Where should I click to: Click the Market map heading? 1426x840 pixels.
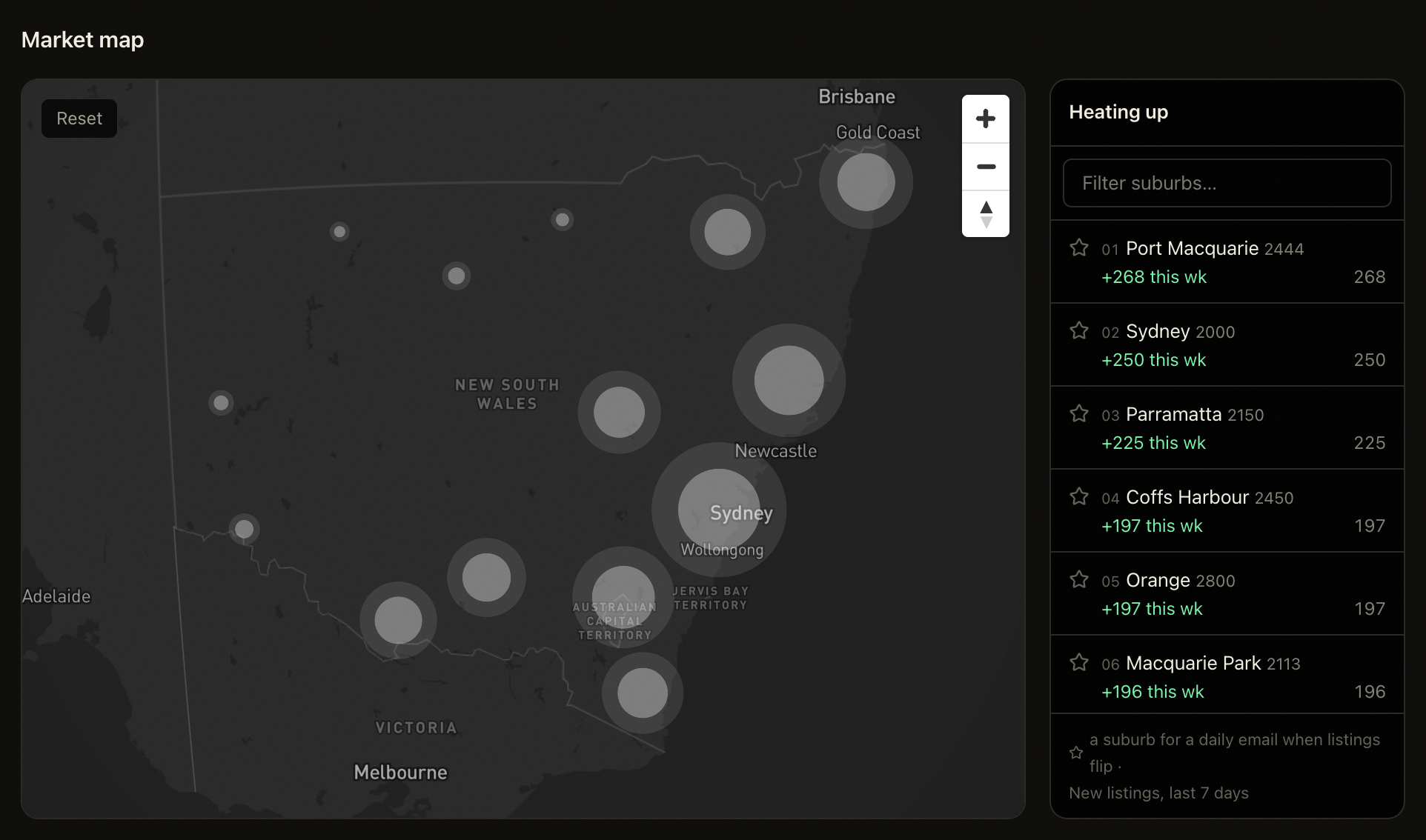[x=82, y=40]
